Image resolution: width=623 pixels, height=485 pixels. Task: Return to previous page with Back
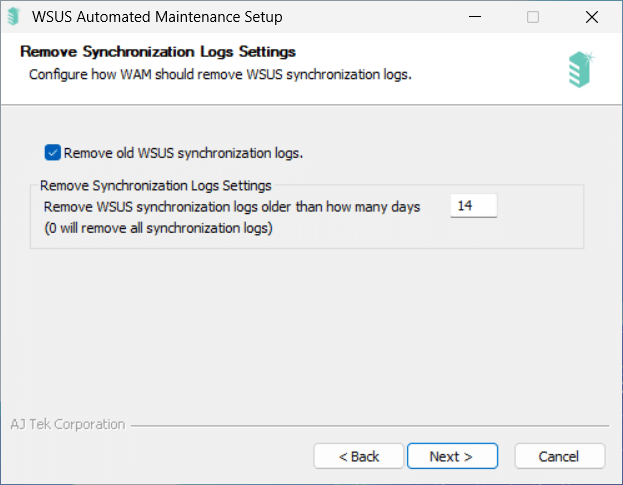(359, 456)
